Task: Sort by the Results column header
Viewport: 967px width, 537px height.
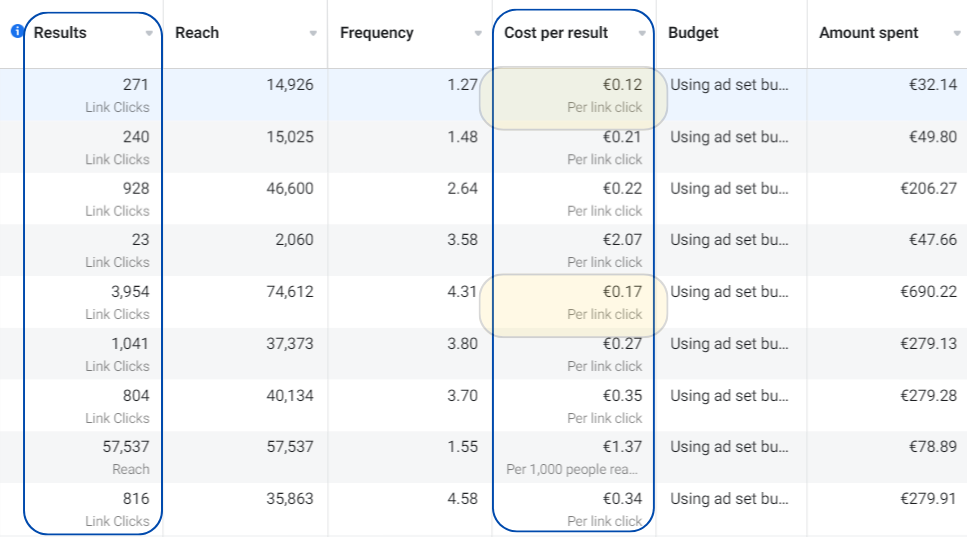Action: click(61, 33)
